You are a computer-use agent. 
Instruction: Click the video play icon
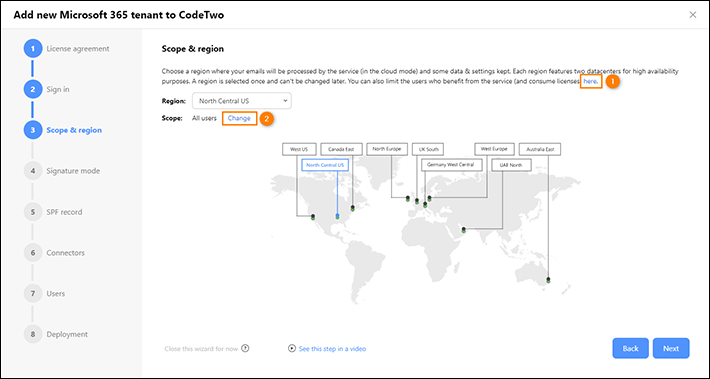click(x=292, y=349)
